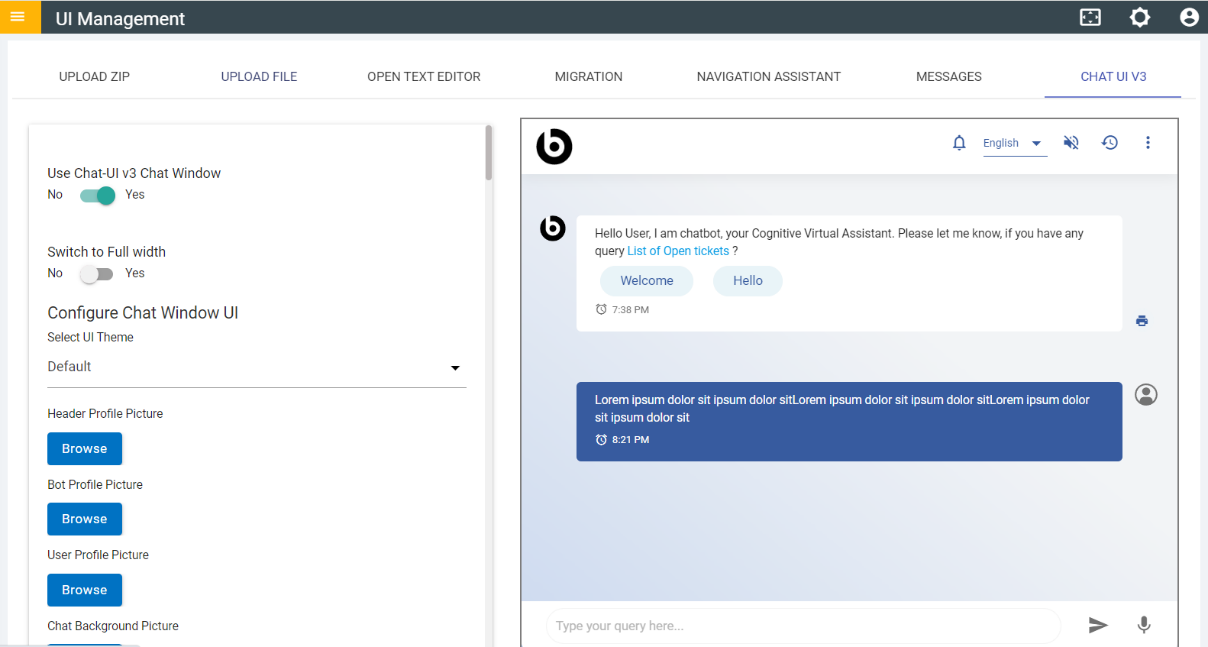
Task: Open the Select UI Theme dropdown
Action: (x=256, y=367)
